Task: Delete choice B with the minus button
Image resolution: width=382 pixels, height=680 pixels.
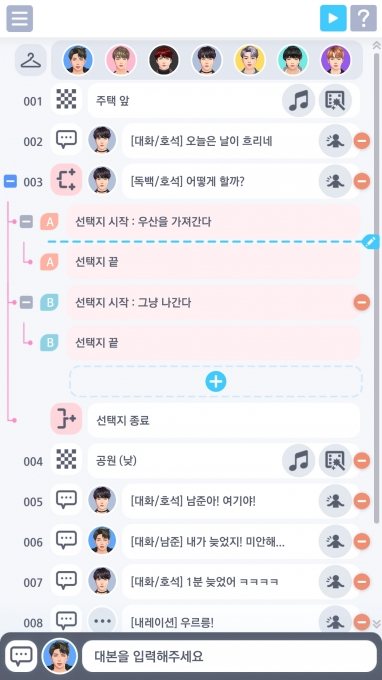Action: point(362,302)
